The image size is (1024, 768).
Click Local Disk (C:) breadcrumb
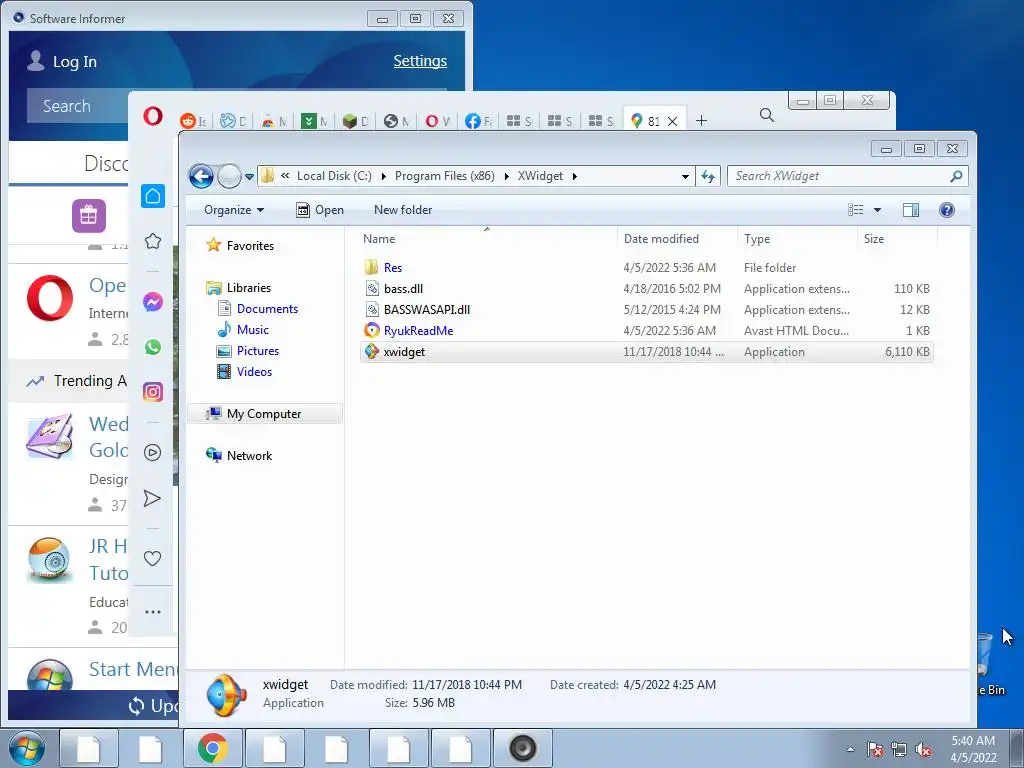(334, 176)
